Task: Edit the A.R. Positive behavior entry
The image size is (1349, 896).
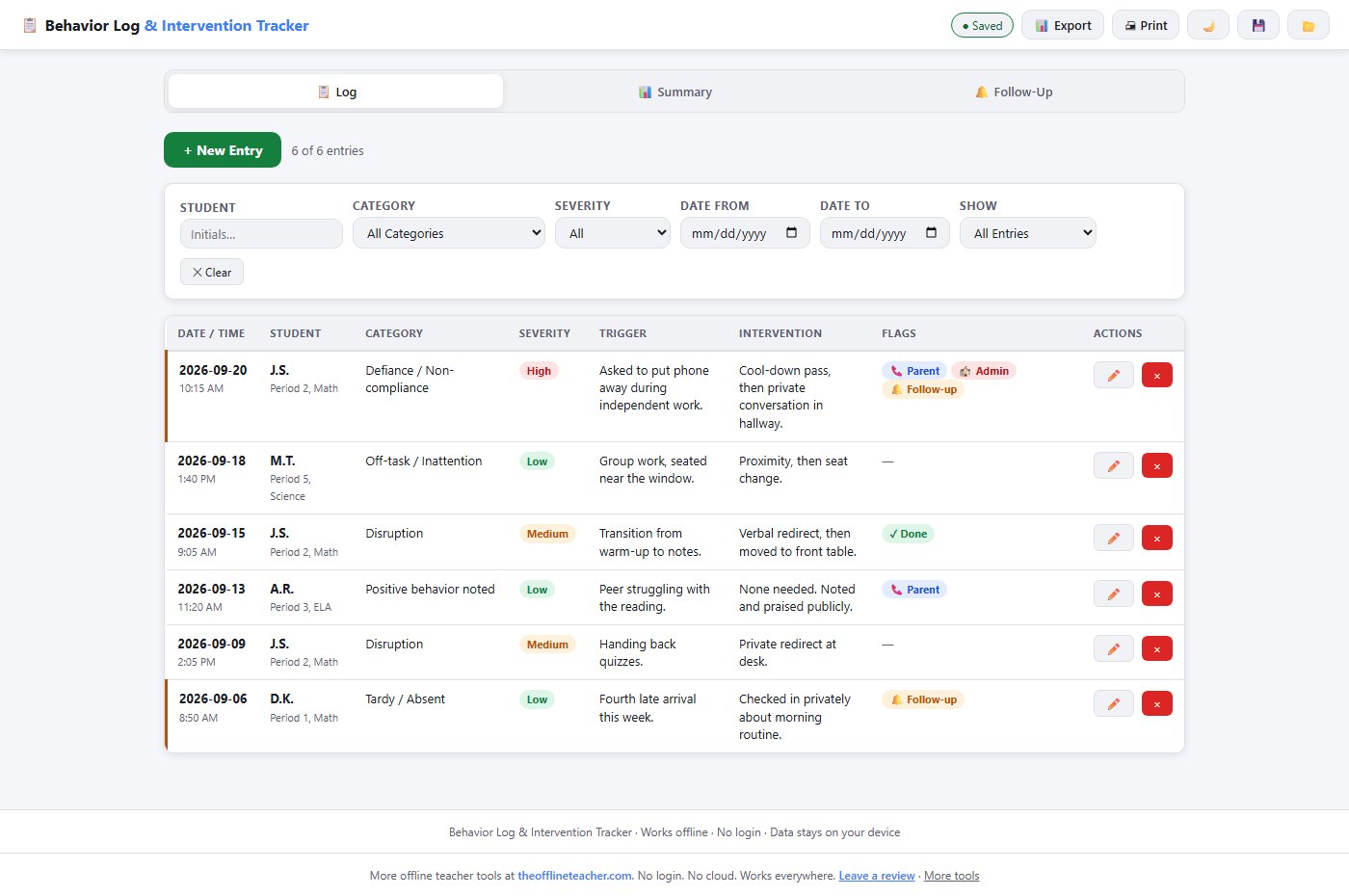Action: click(1114, 593)
